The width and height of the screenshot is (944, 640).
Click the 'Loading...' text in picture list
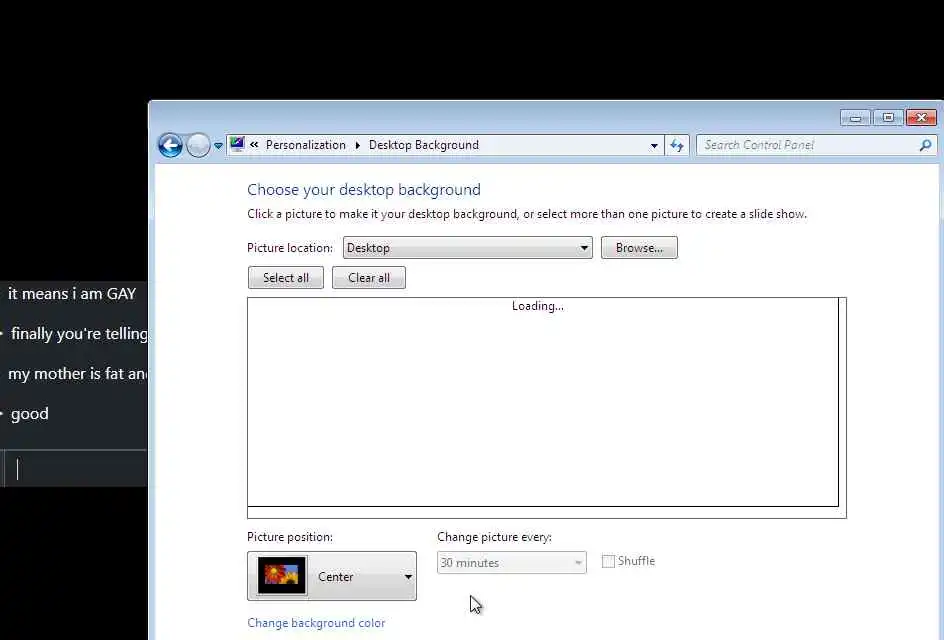pos(538,306)
